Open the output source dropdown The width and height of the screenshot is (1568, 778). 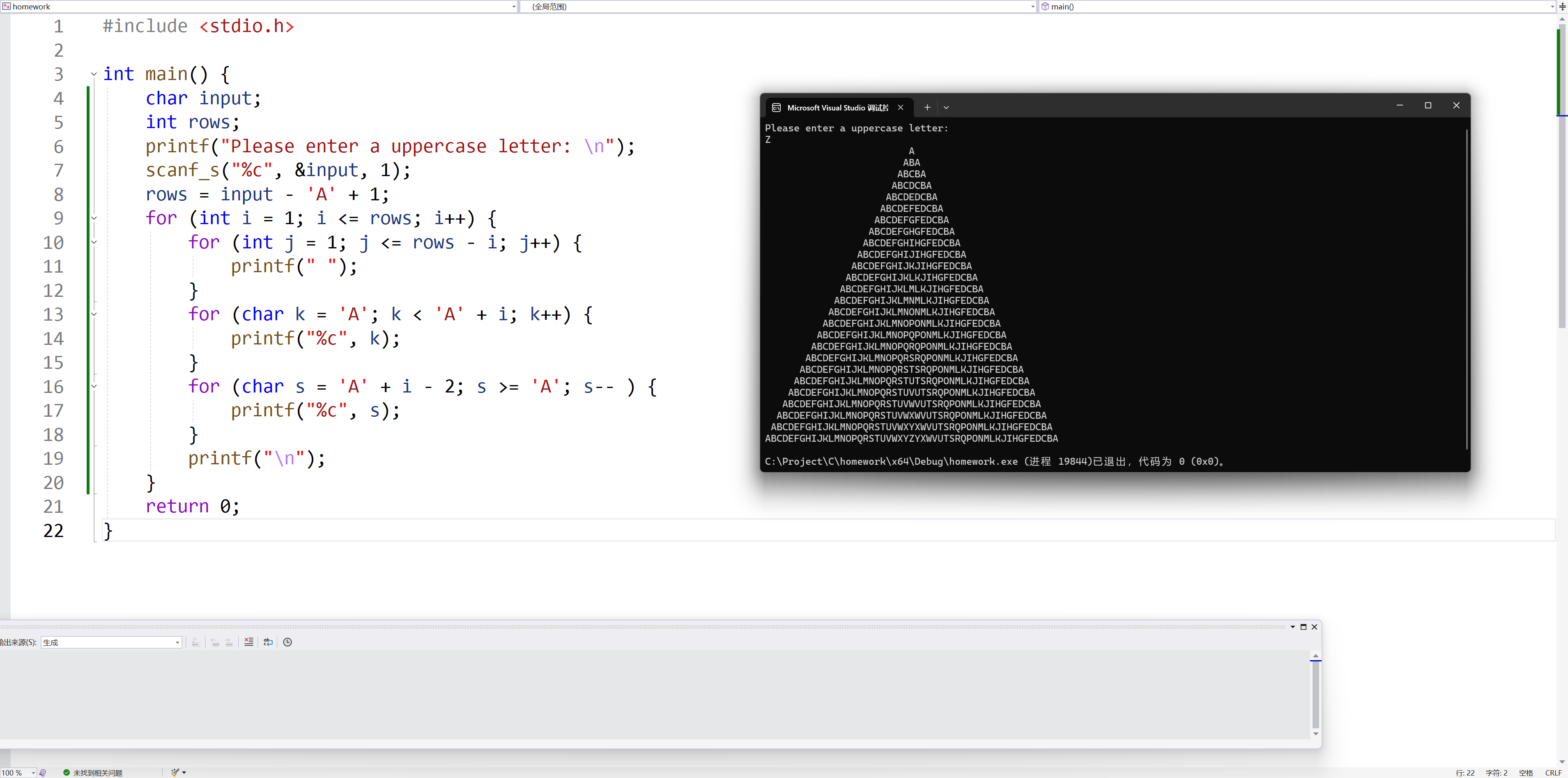tap(177, 643)
